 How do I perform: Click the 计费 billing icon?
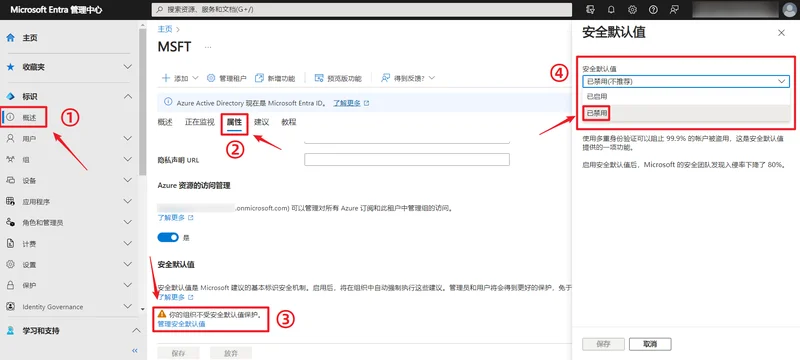tap(10, 244)
